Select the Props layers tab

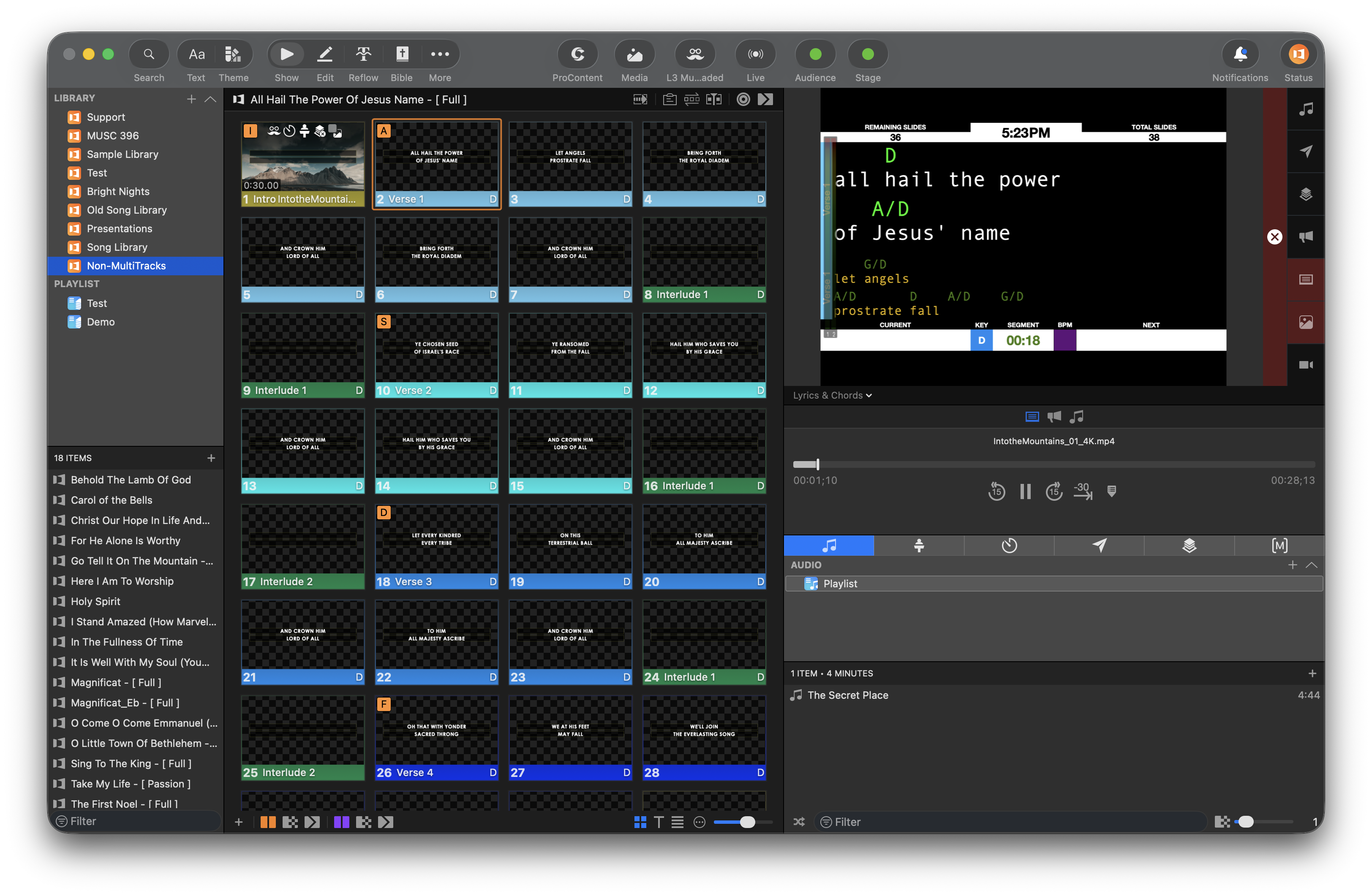1189,545
